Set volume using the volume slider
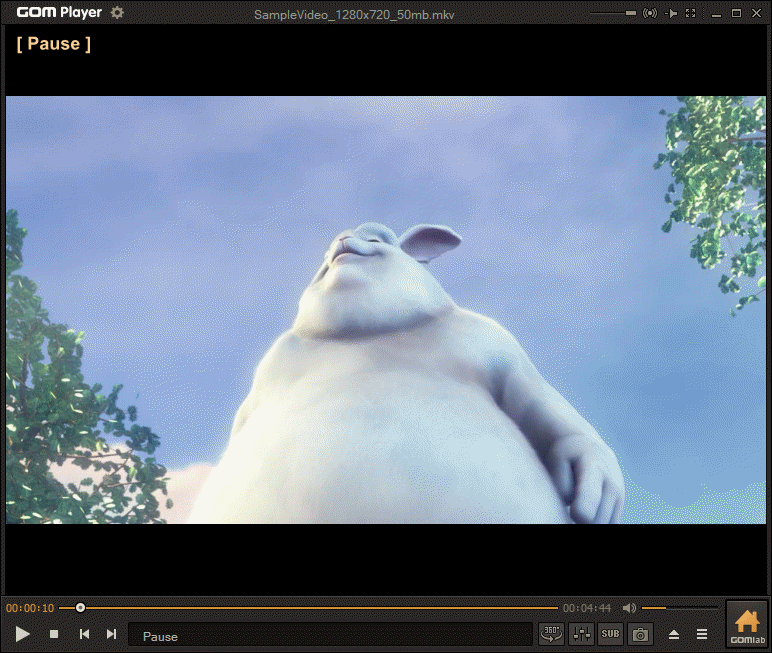Viewport: 772px width, 653px height. [x=679, y=608]
